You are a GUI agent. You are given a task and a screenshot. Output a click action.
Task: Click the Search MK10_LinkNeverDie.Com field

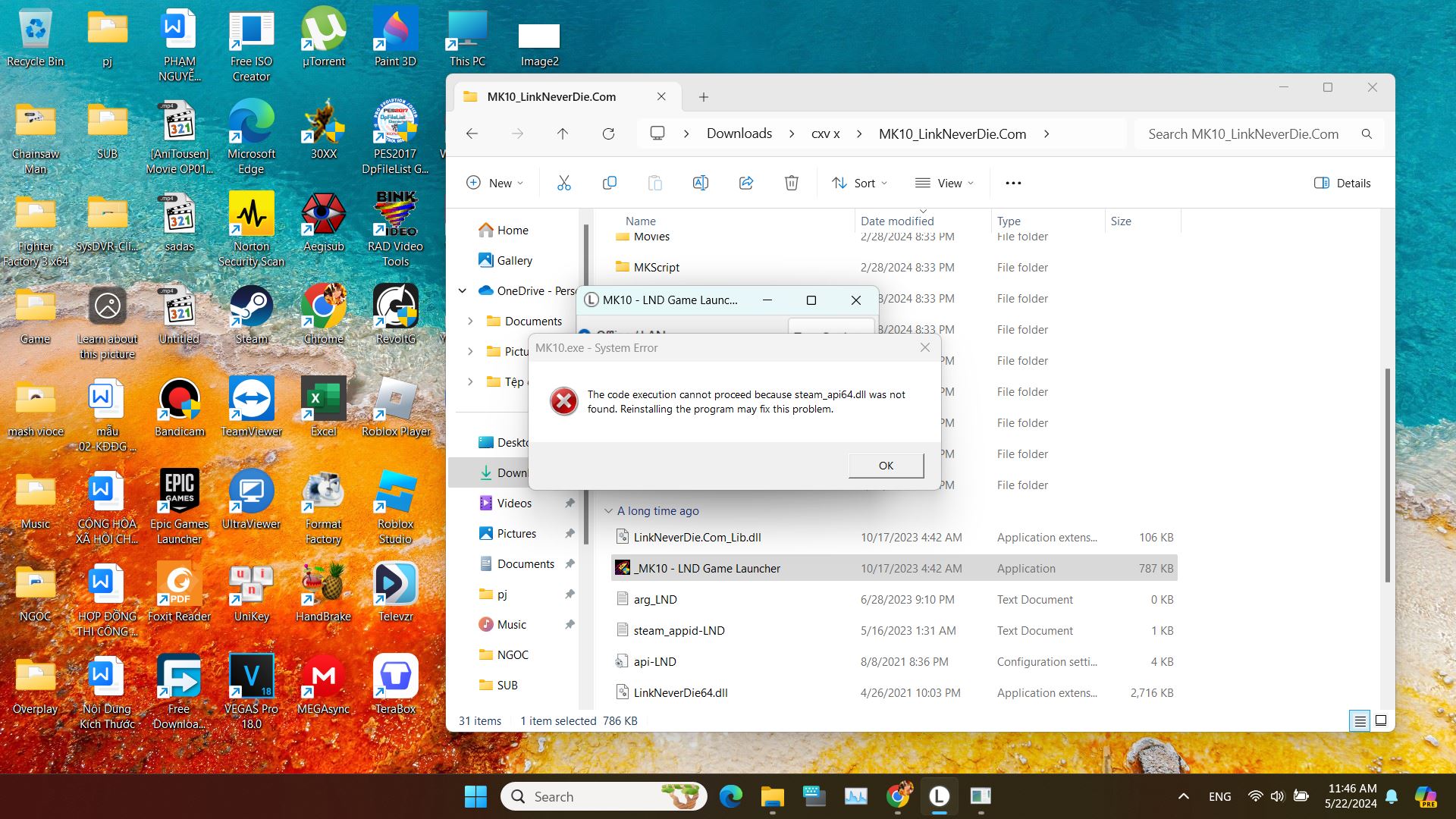[1244, 134]
